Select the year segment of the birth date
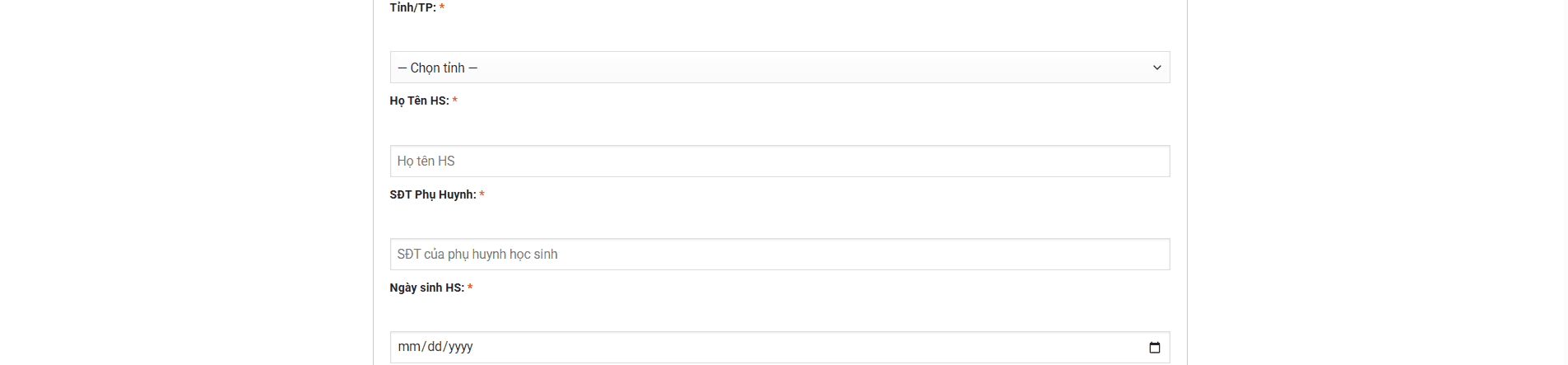1568x365 pixels. pyautogui.click(x=461, y=347)
